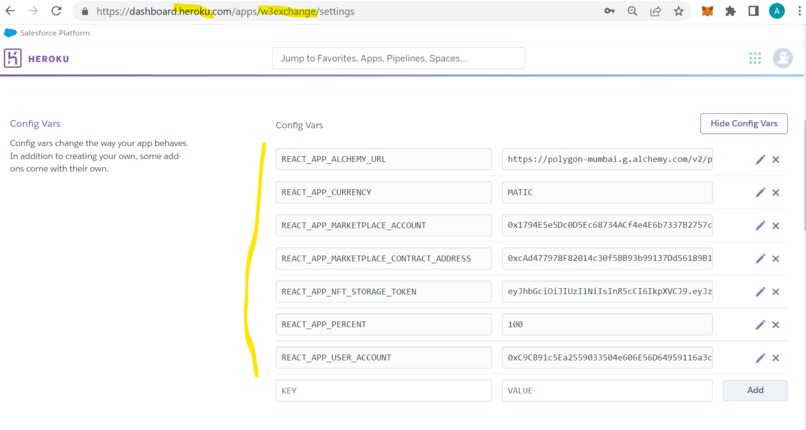Open the saved passwords key icon
This screenshot has height=430, width=806.
[x=609, y=11]
